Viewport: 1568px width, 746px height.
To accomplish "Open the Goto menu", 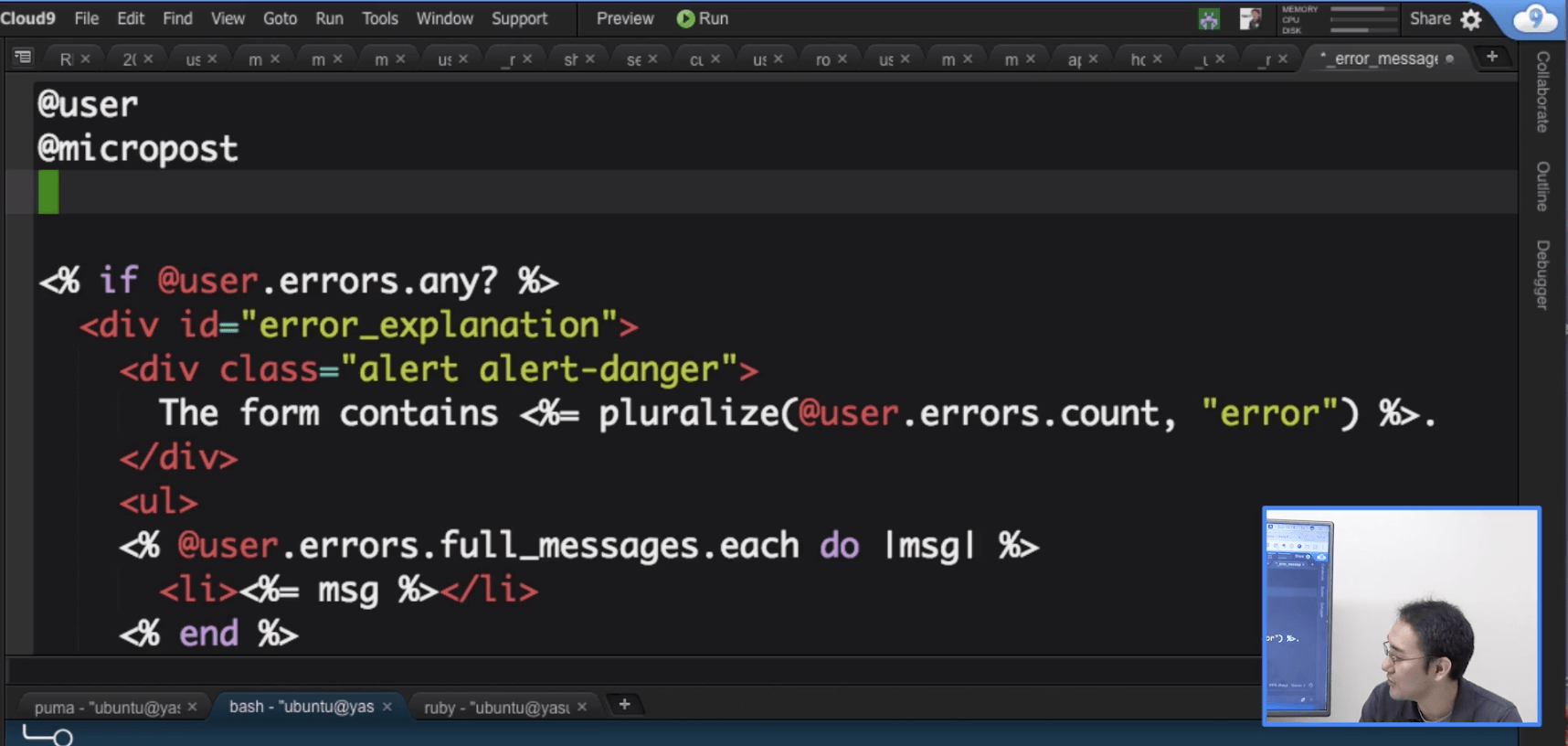I will coord(280,18).
